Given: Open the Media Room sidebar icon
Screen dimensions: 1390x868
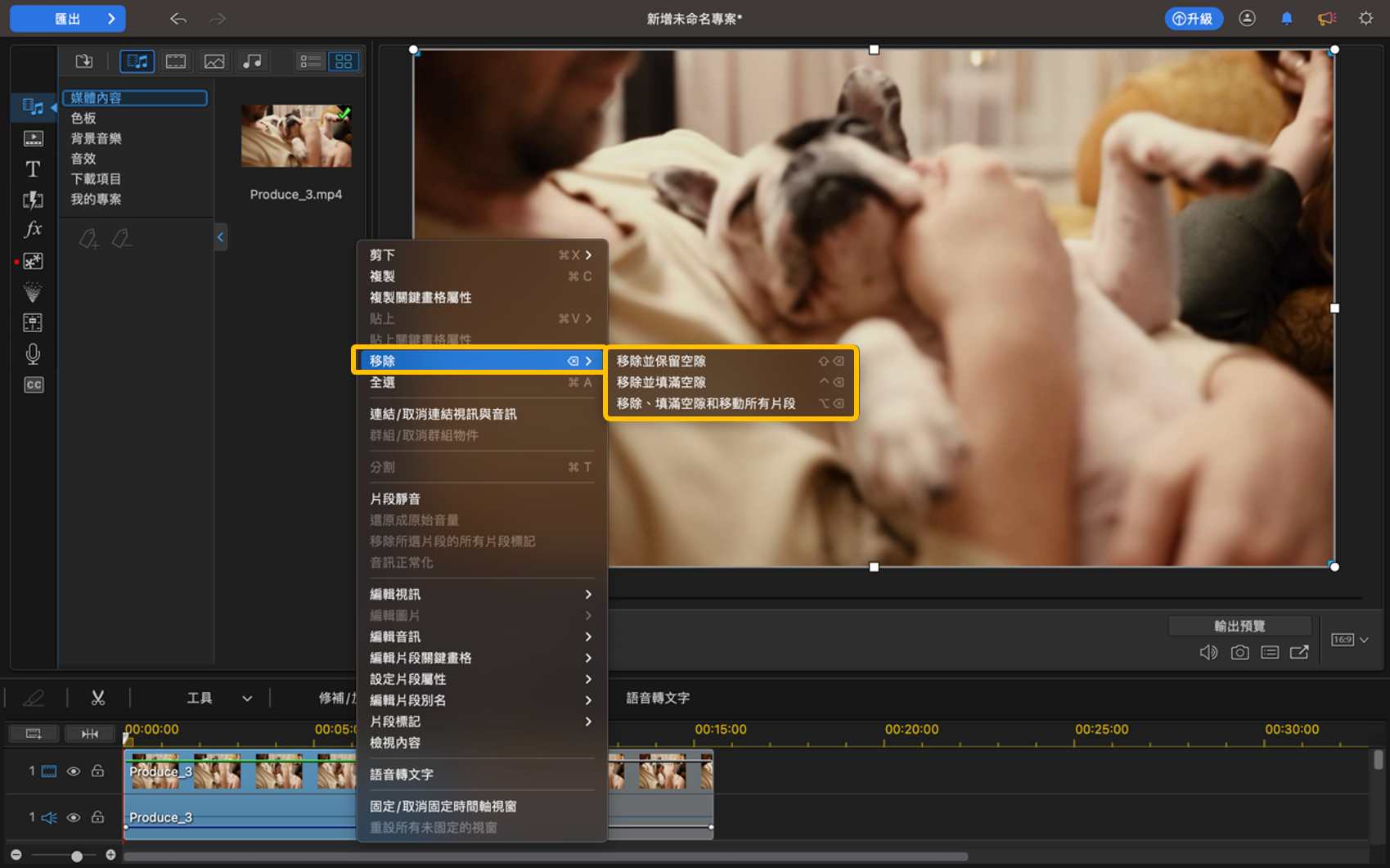Looking at the screenshot, I should click(33, 106).
